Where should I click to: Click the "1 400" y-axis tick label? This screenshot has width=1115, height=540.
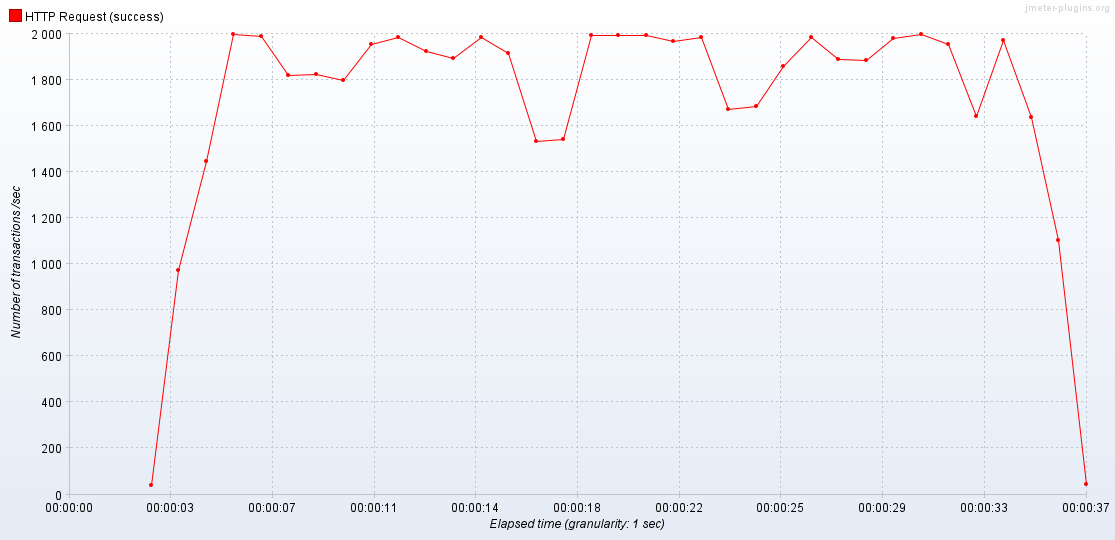coord(47,172)
